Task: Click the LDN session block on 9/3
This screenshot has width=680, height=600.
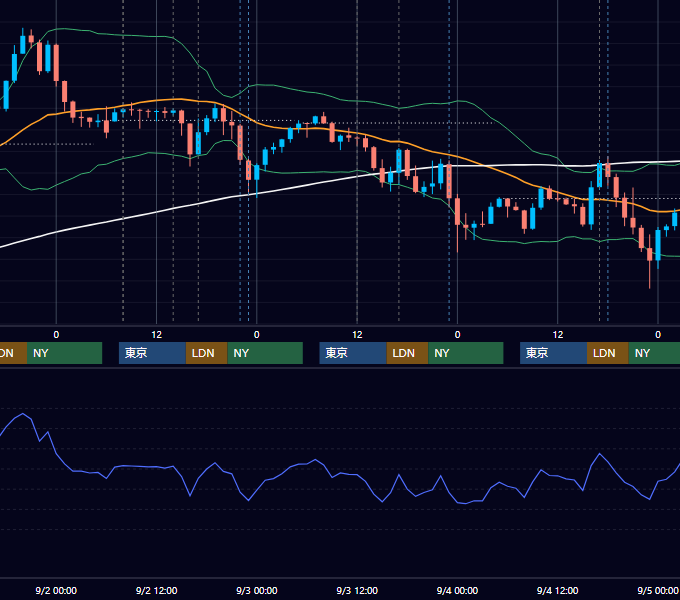Action: (407, 353)
